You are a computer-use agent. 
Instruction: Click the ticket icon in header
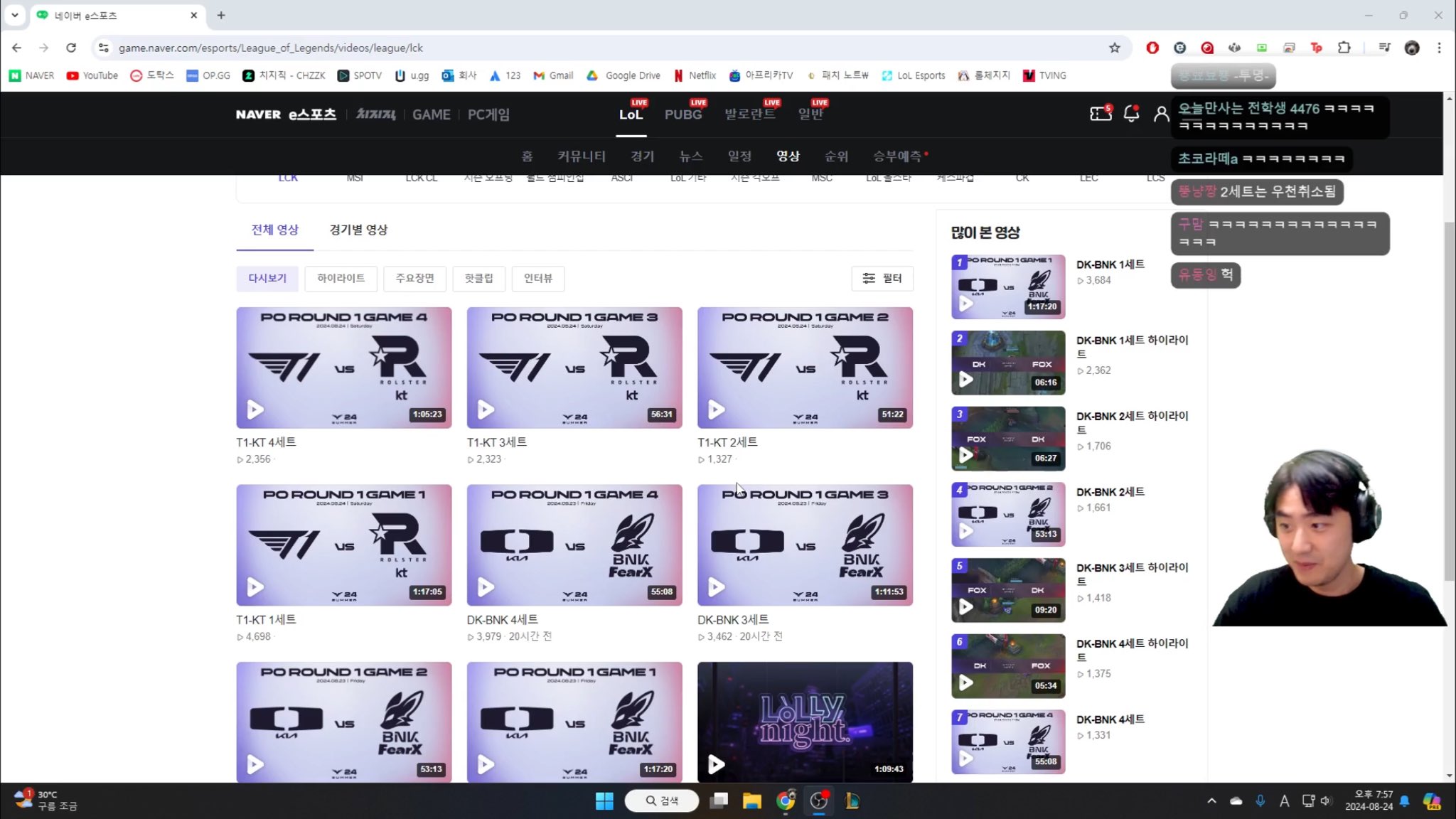pyautogui.click(x=1100, y=114)
